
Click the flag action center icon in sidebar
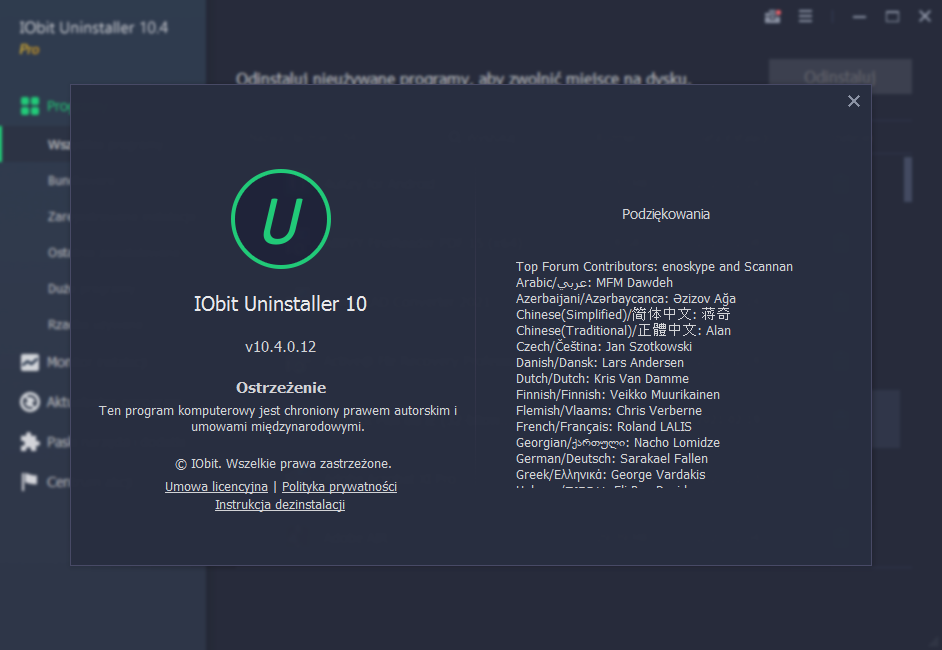point(29,482)
